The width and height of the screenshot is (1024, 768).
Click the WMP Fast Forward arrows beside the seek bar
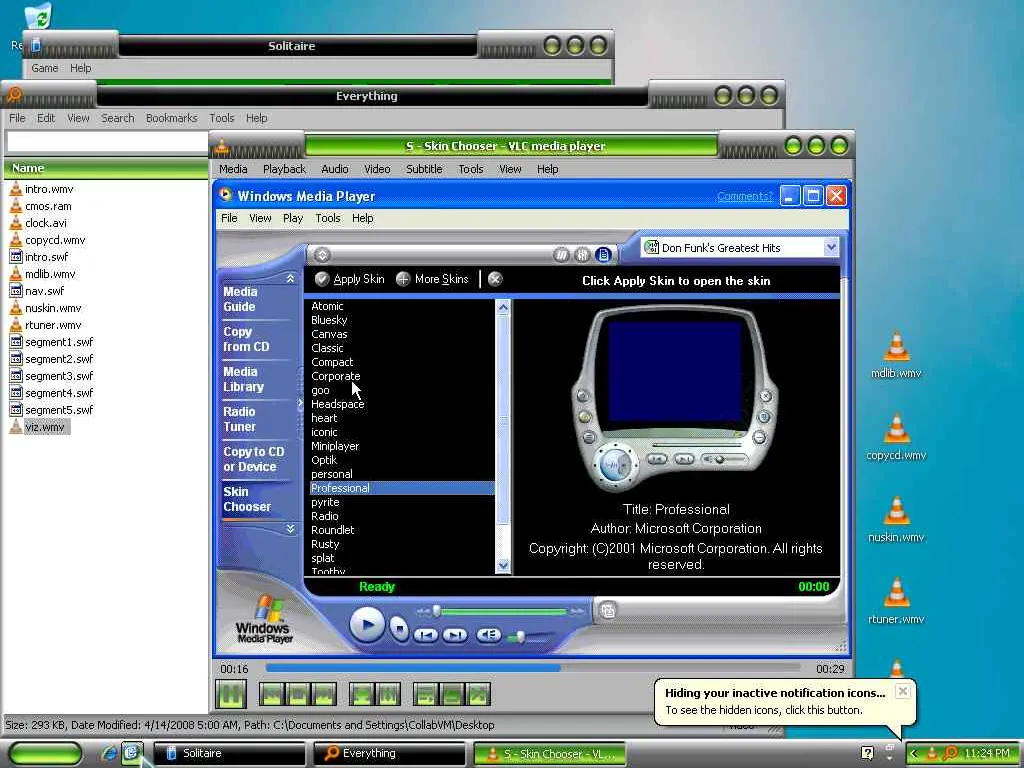(x=577, y=612)
